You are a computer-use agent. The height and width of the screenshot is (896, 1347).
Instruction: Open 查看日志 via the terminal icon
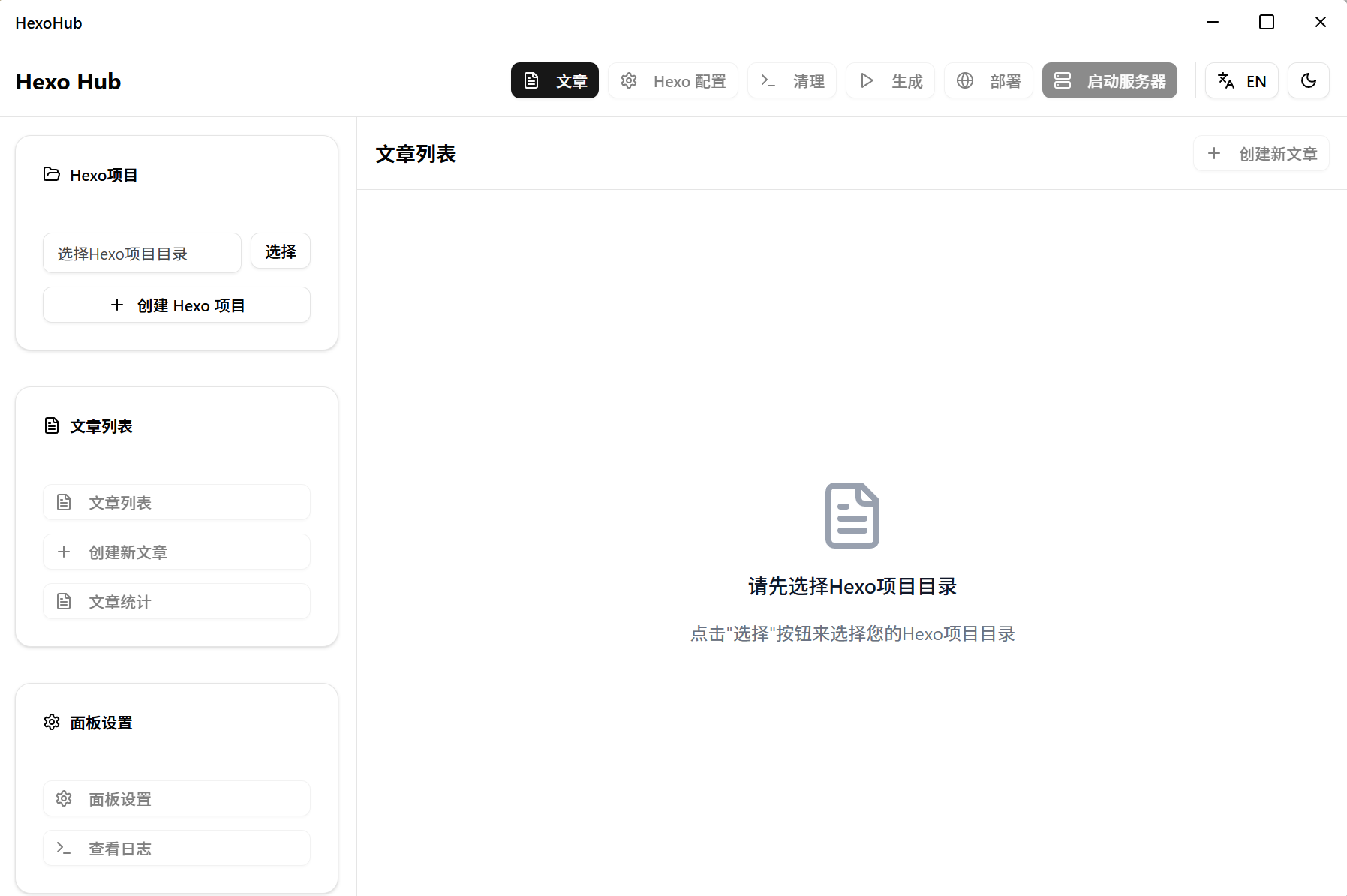point(64,848)
